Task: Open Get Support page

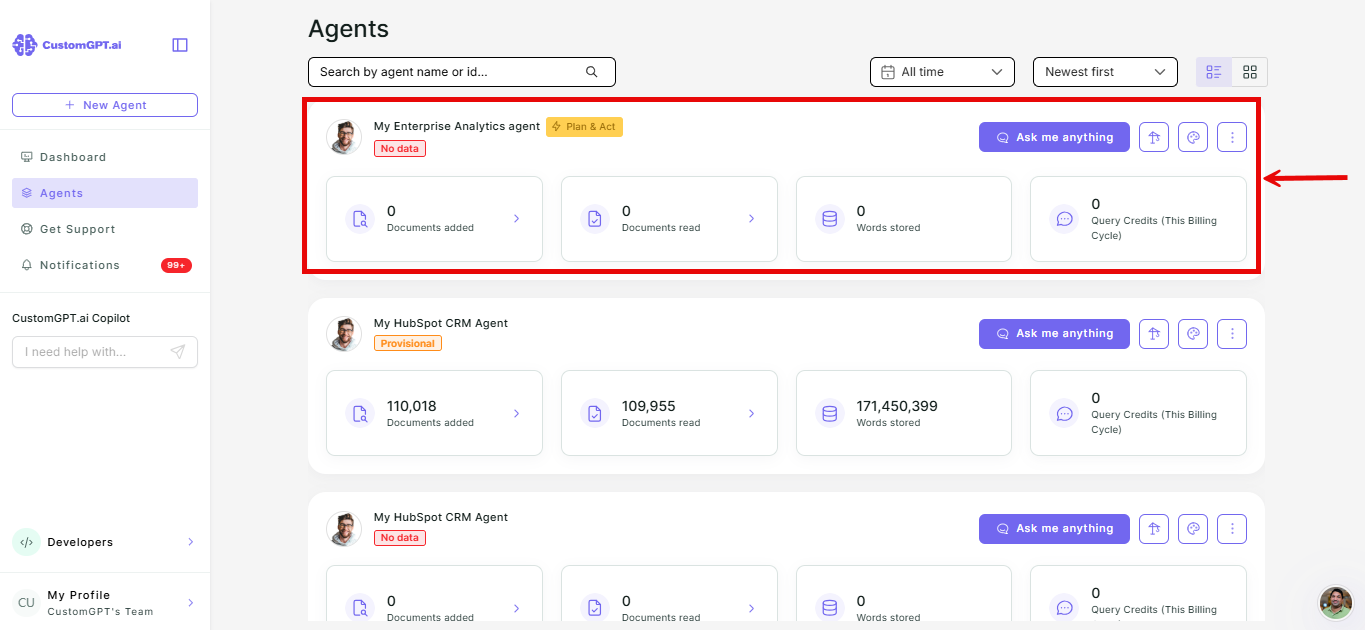Action: pos(105,229)
